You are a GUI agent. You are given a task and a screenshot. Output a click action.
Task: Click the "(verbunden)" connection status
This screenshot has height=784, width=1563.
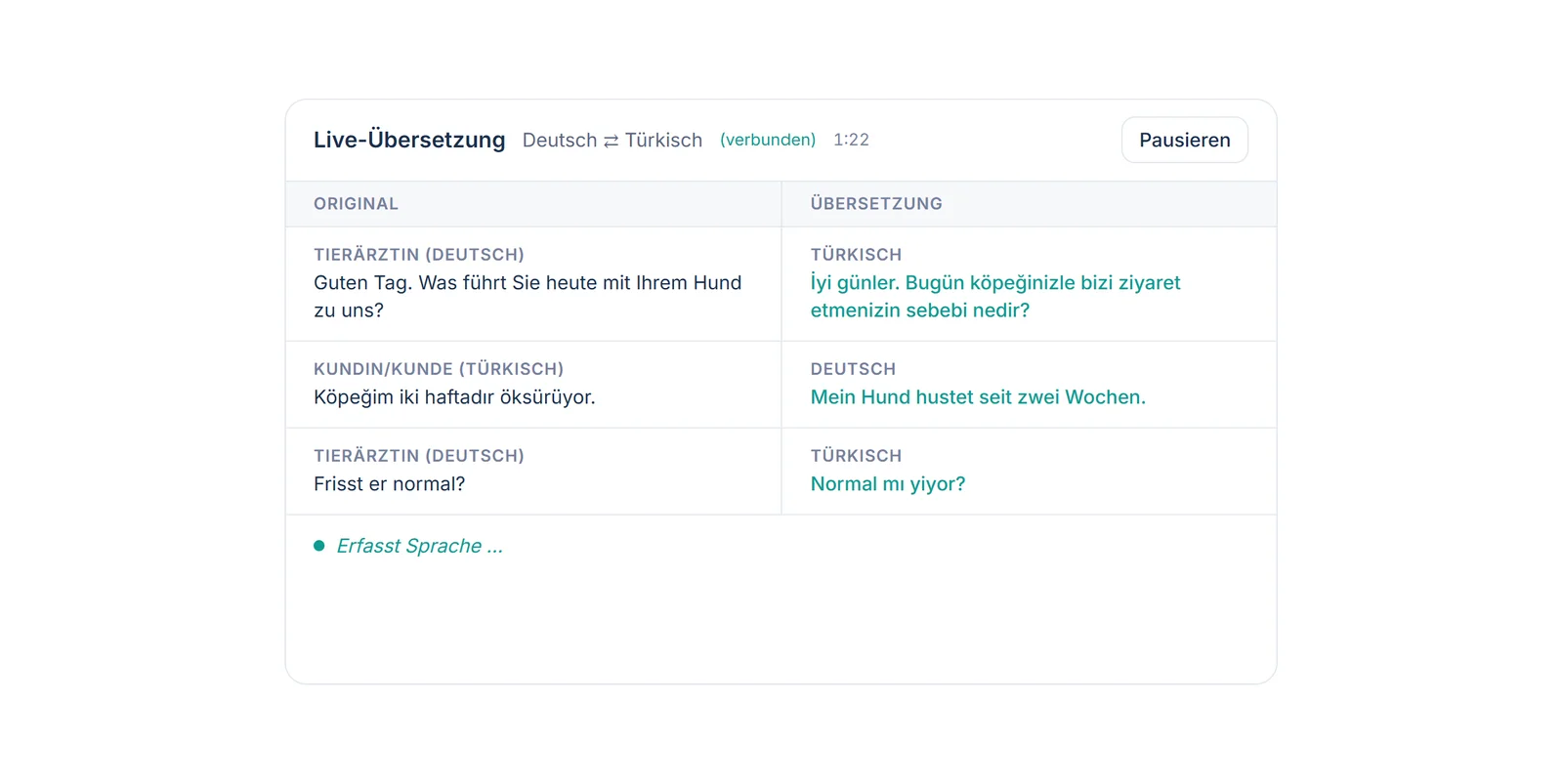768,140
